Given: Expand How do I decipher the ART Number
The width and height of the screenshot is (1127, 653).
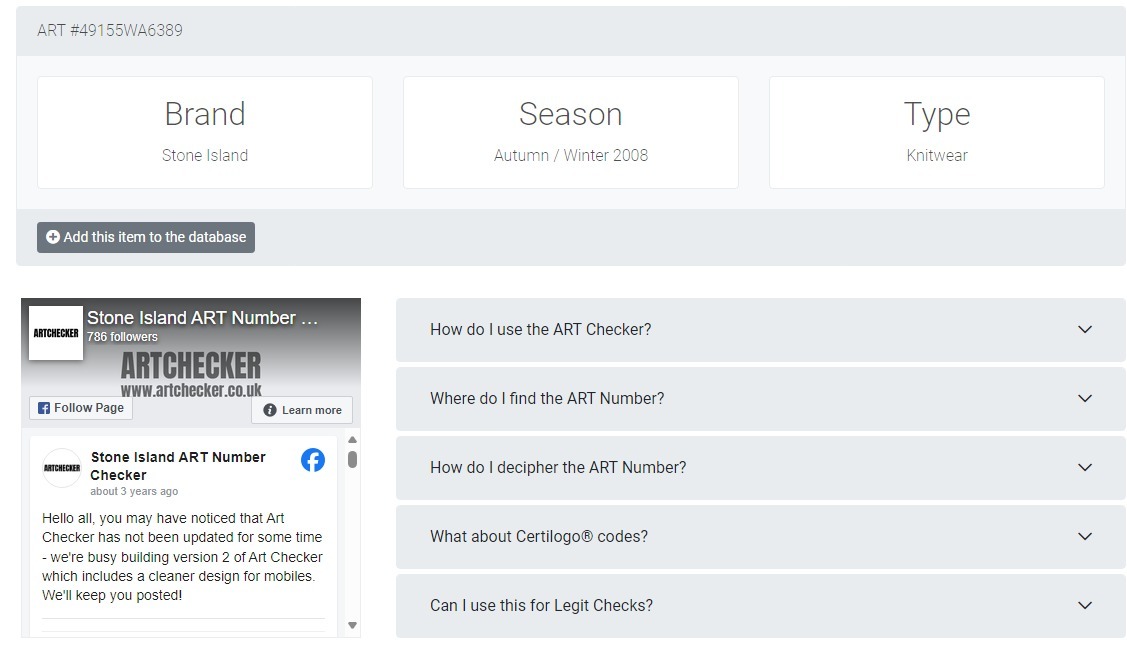Looking at the screenshot, I should point(760,468).
